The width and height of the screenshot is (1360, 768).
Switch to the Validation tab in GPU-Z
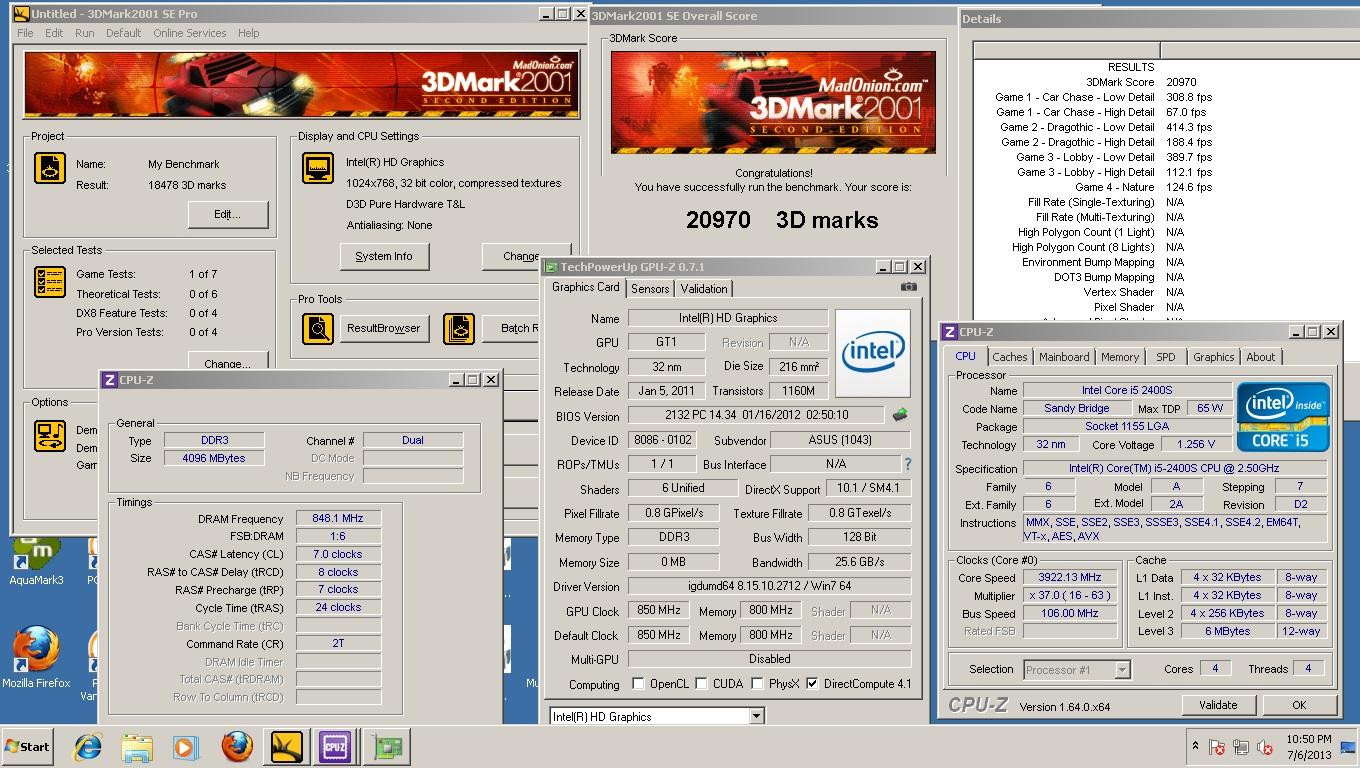point(704,288)
